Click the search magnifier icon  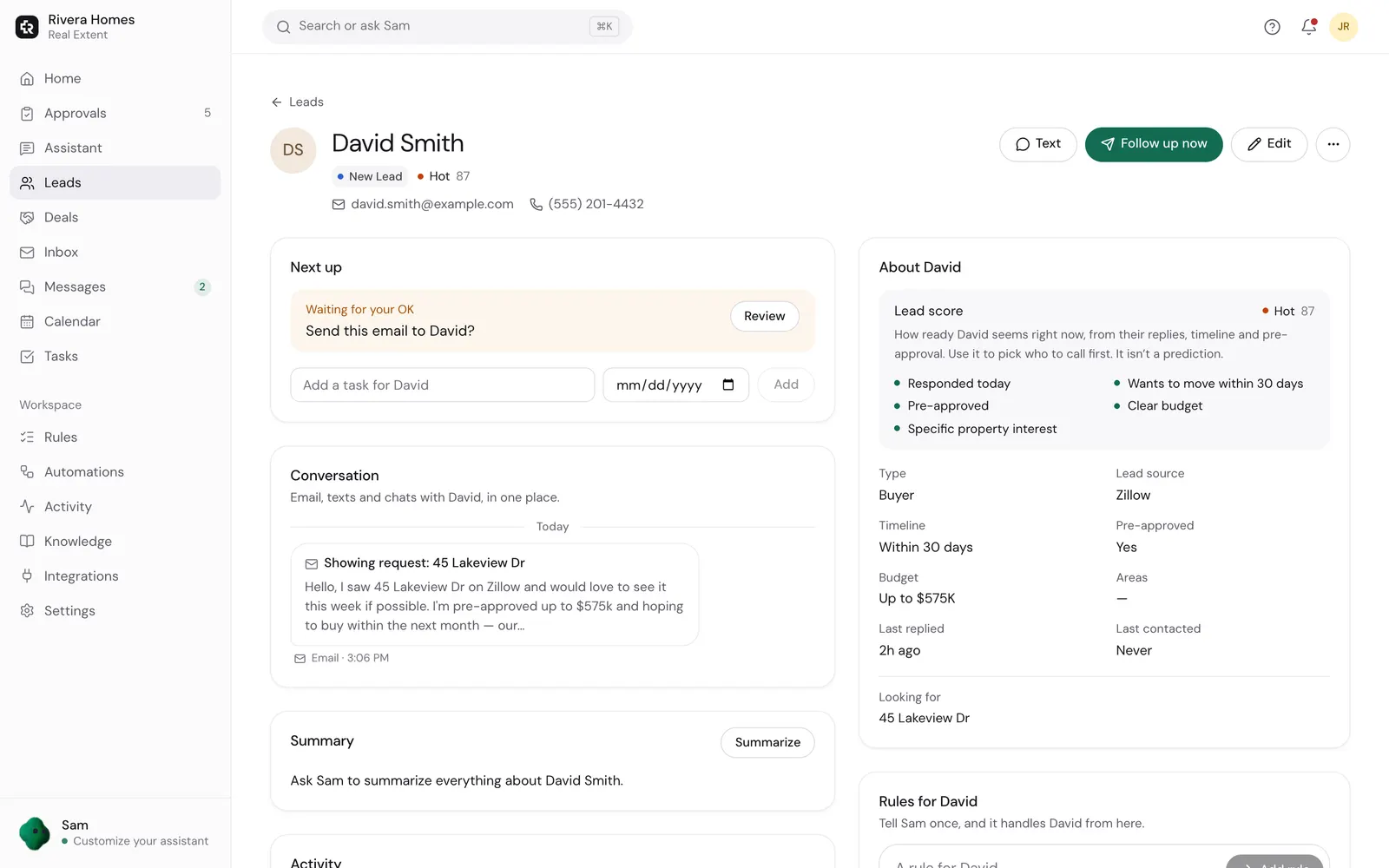click(x=283, y=27)
